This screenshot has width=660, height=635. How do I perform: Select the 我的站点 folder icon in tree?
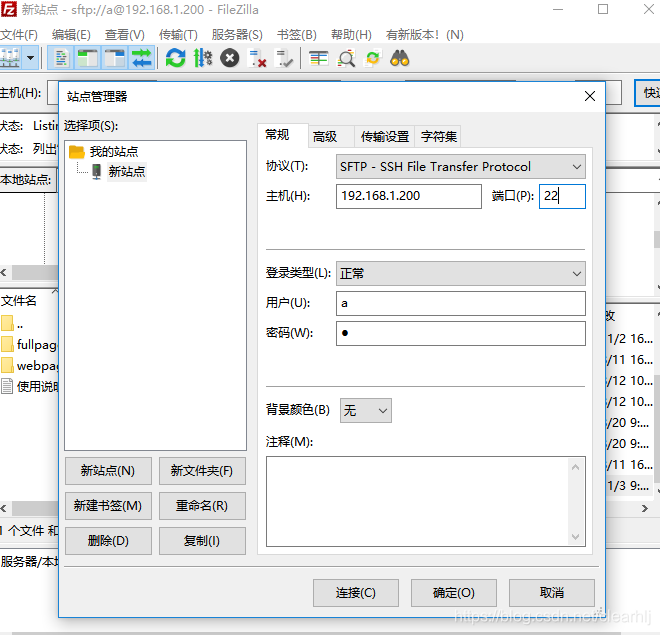[77, 151]
